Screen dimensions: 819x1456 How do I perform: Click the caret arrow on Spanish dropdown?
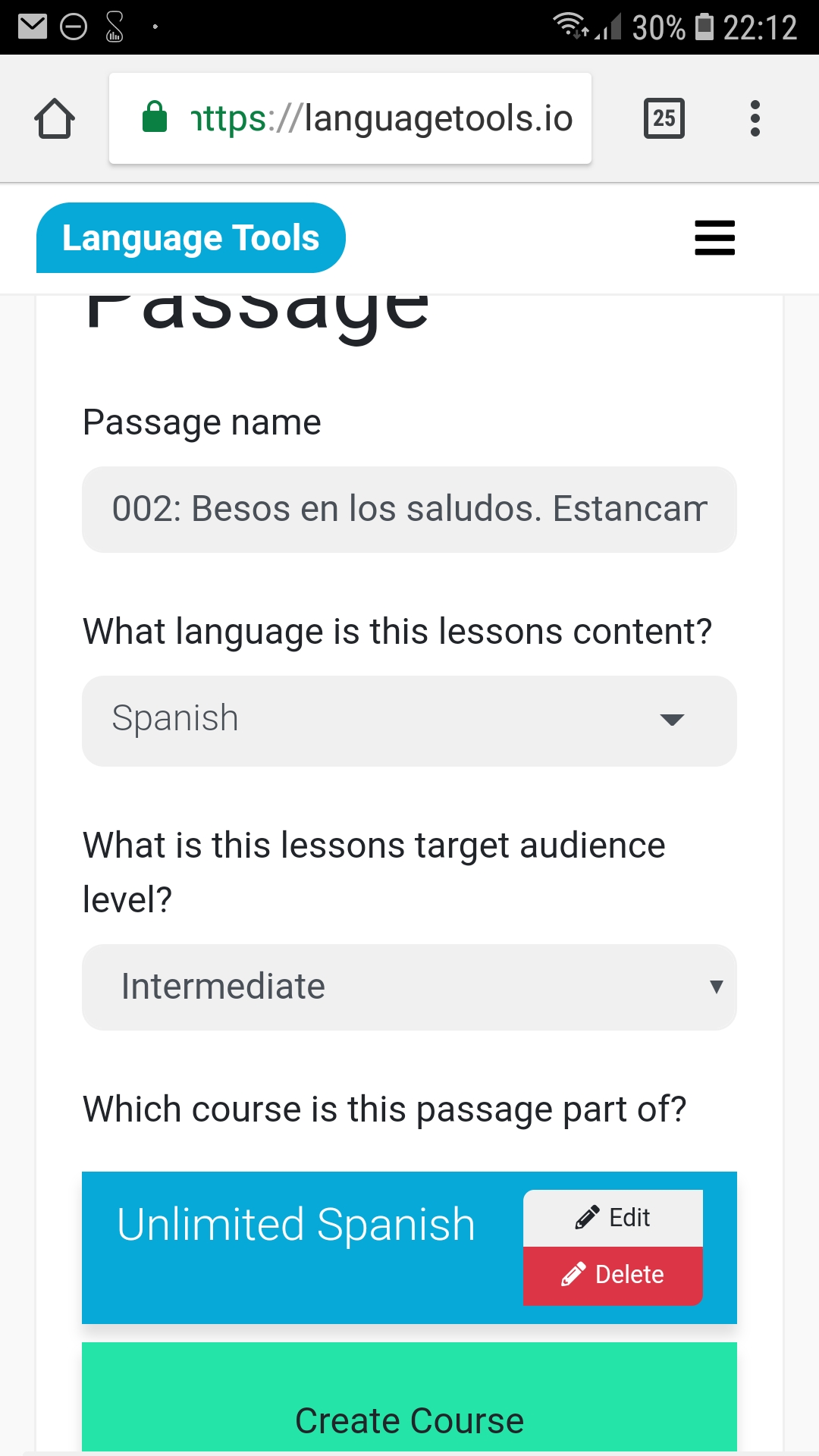[672, 720]
